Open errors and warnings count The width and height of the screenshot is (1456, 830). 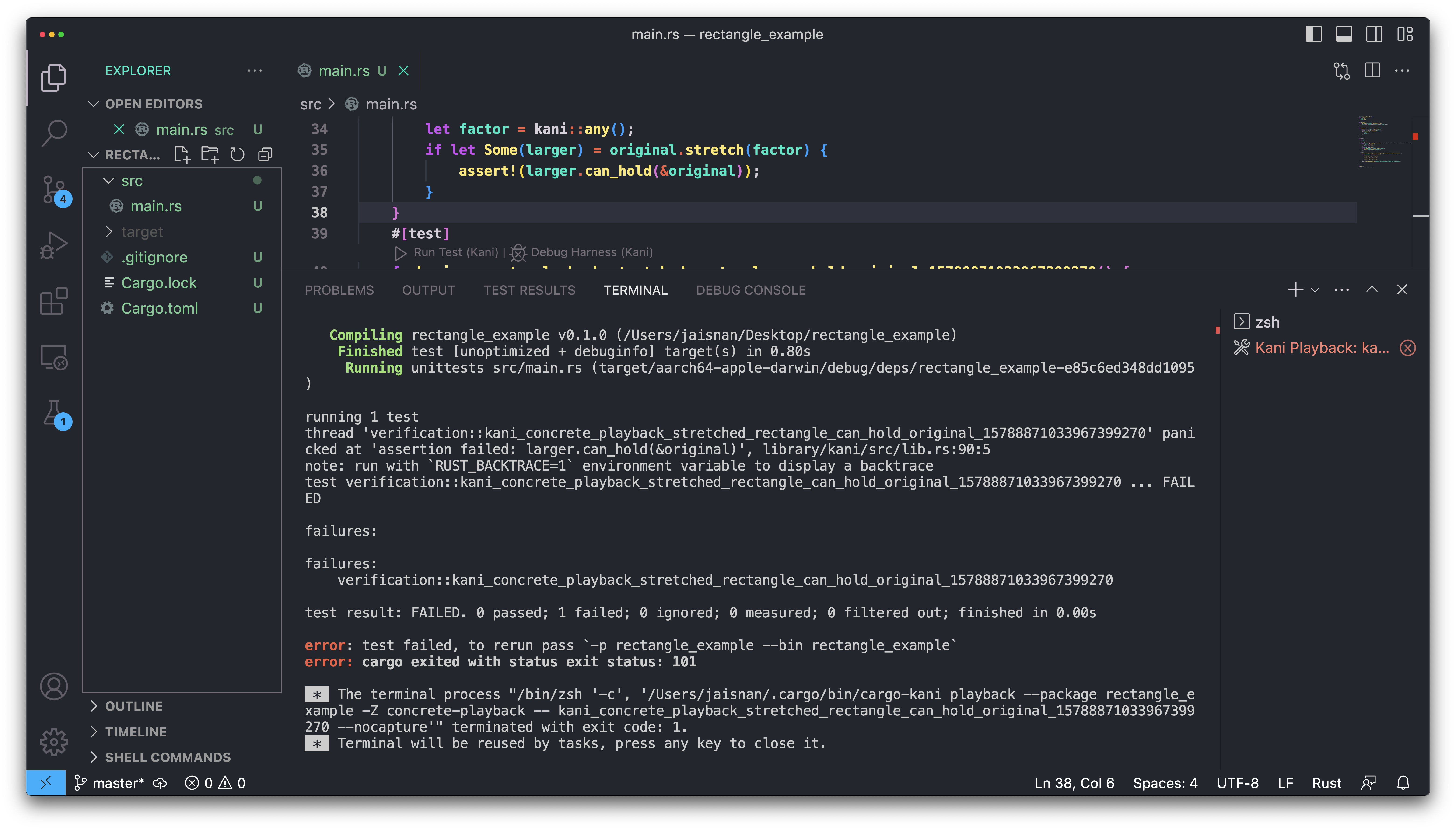point(216,783)
